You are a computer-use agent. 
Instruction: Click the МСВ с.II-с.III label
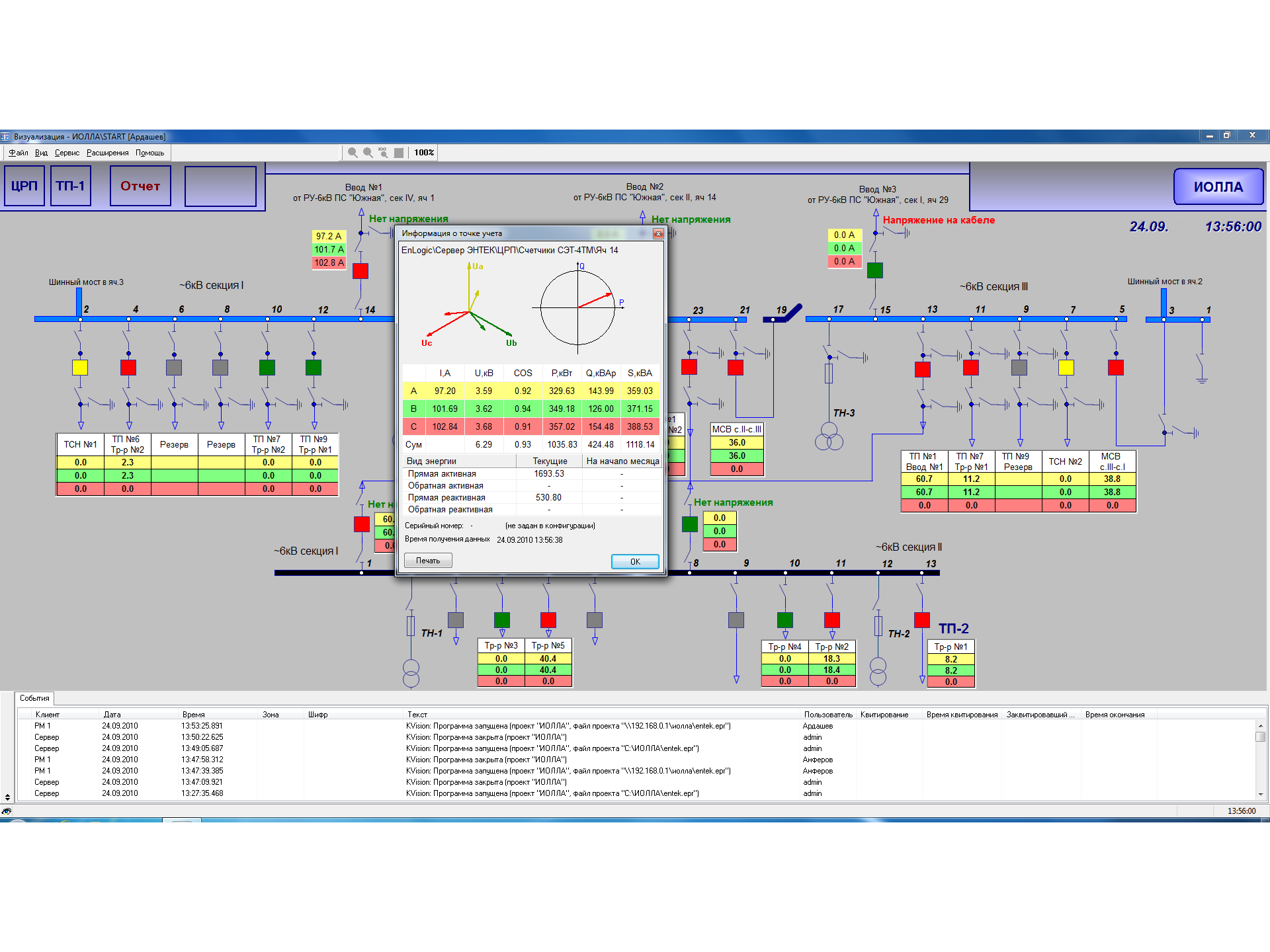click(737, 430)
